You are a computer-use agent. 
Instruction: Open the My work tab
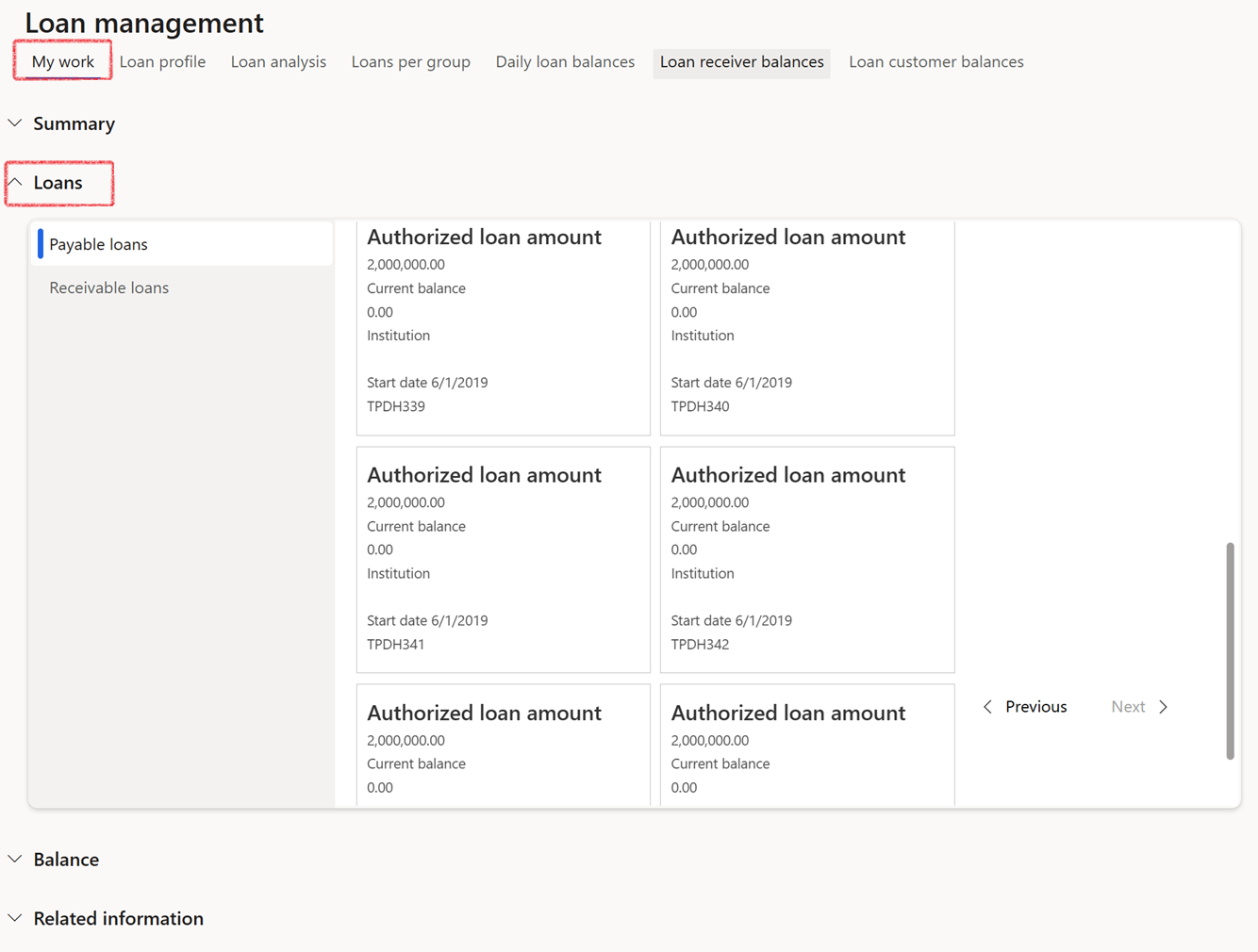click(62, 62)
